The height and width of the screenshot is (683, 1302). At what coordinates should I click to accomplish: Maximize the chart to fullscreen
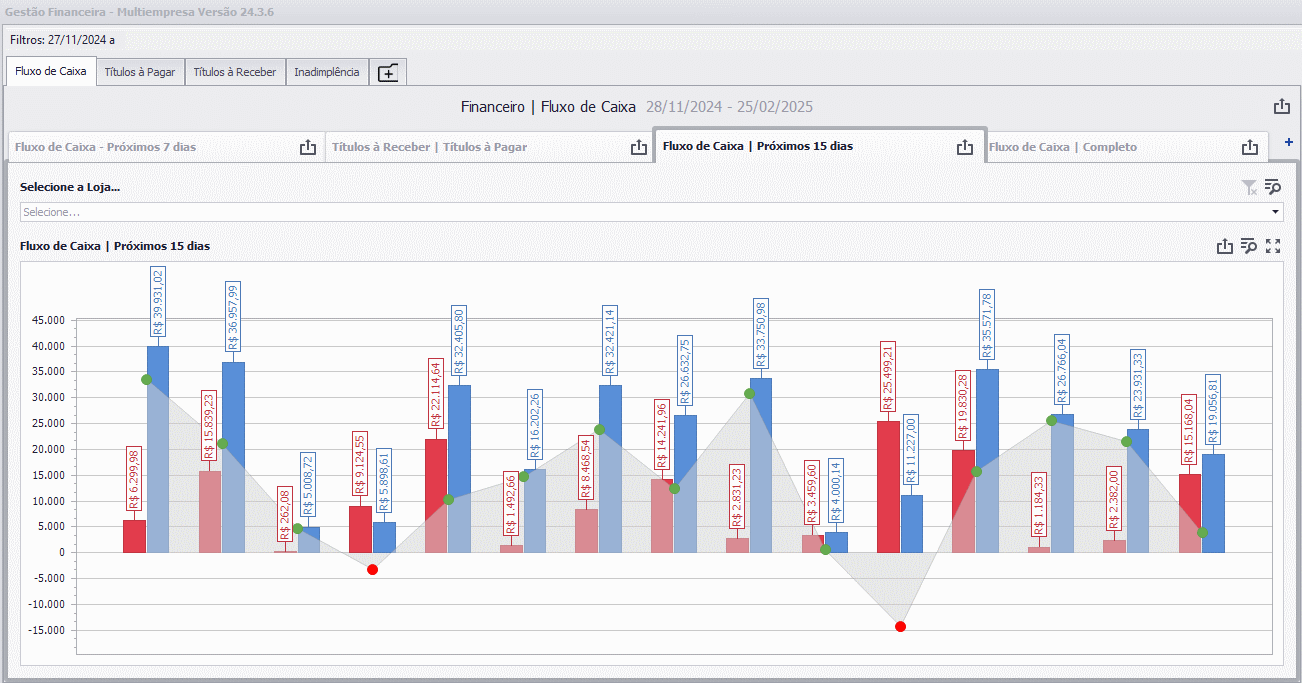[1273, 246]
